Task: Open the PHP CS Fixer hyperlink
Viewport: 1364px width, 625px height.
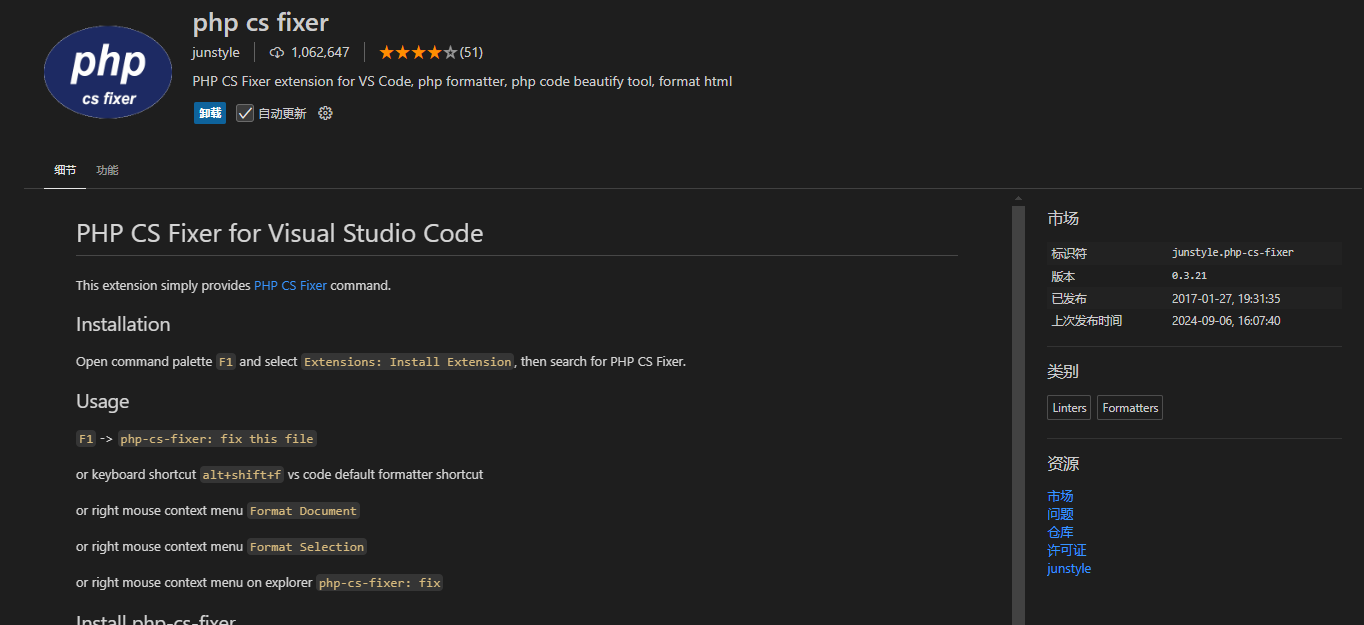Action: [290, 285]
